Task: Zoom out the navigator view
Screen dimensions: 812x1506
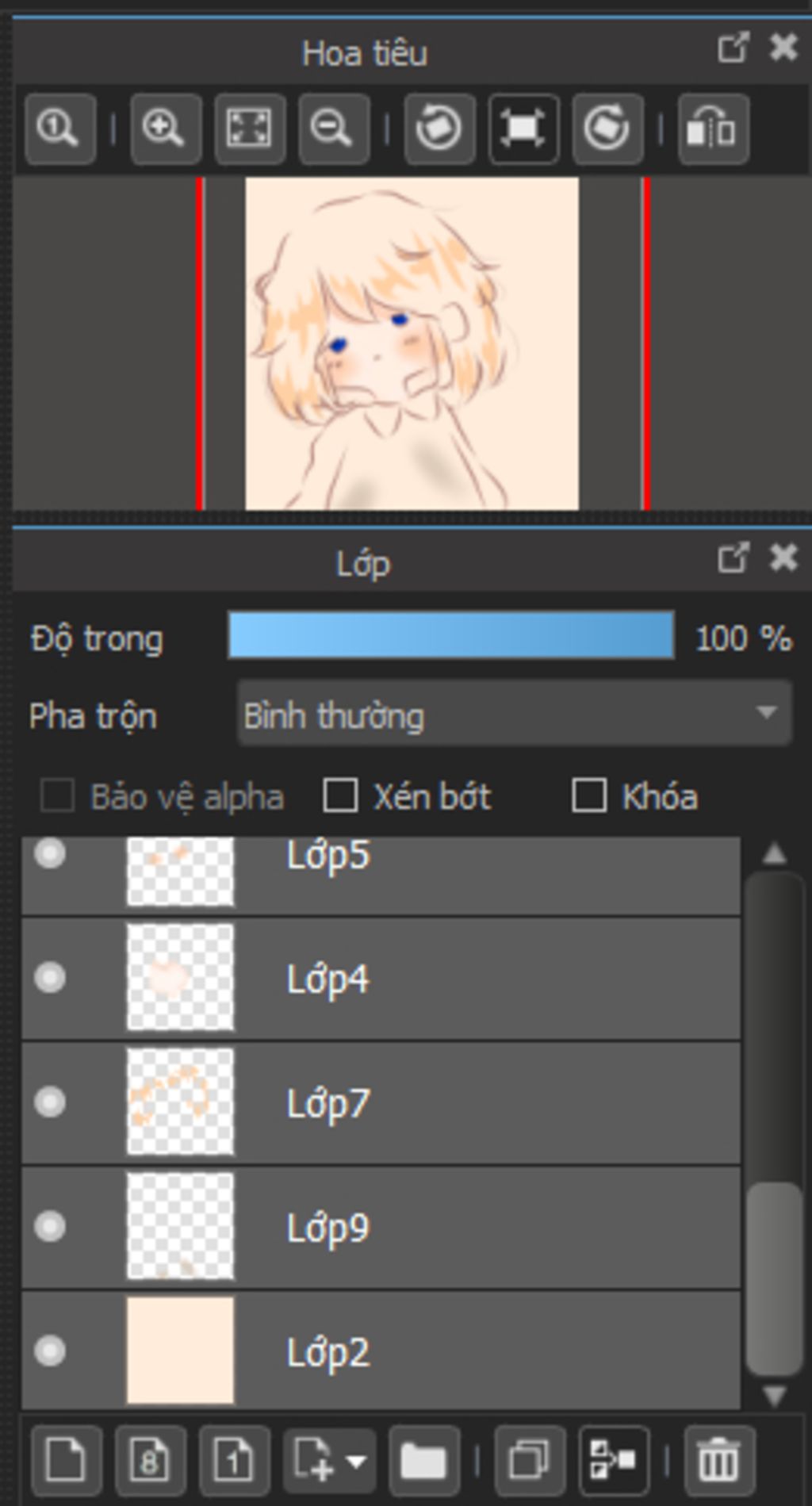Action: (333, 128)
